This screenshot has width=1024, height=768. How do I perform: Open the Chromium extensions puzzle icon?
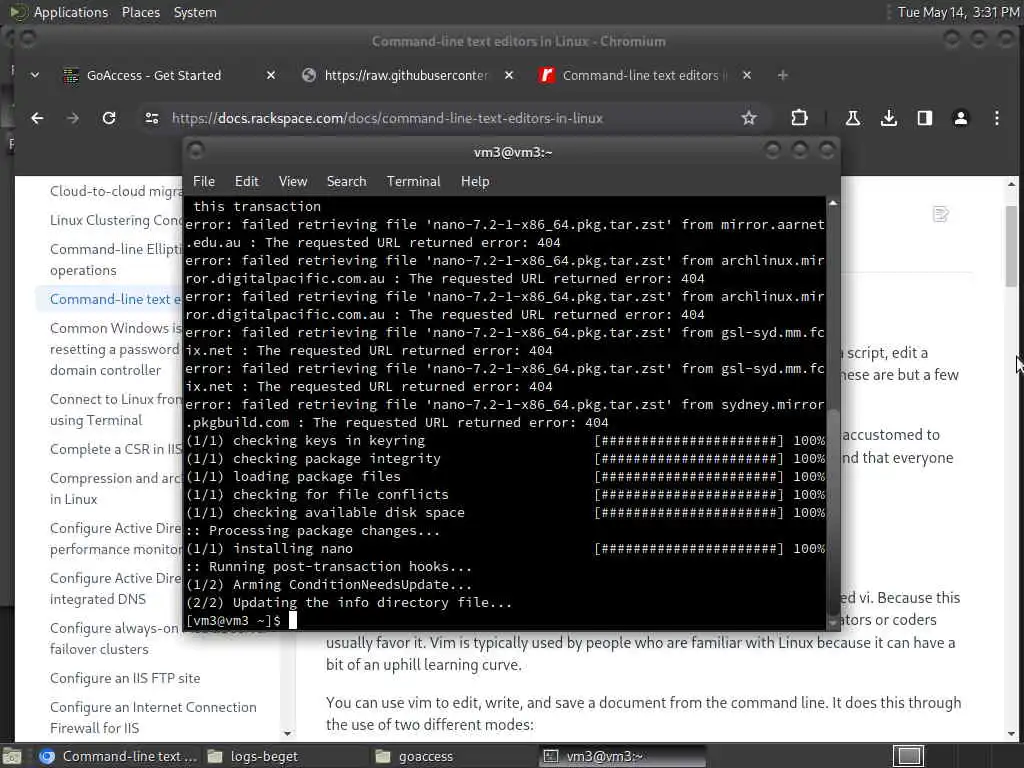[x=799, y=118]
